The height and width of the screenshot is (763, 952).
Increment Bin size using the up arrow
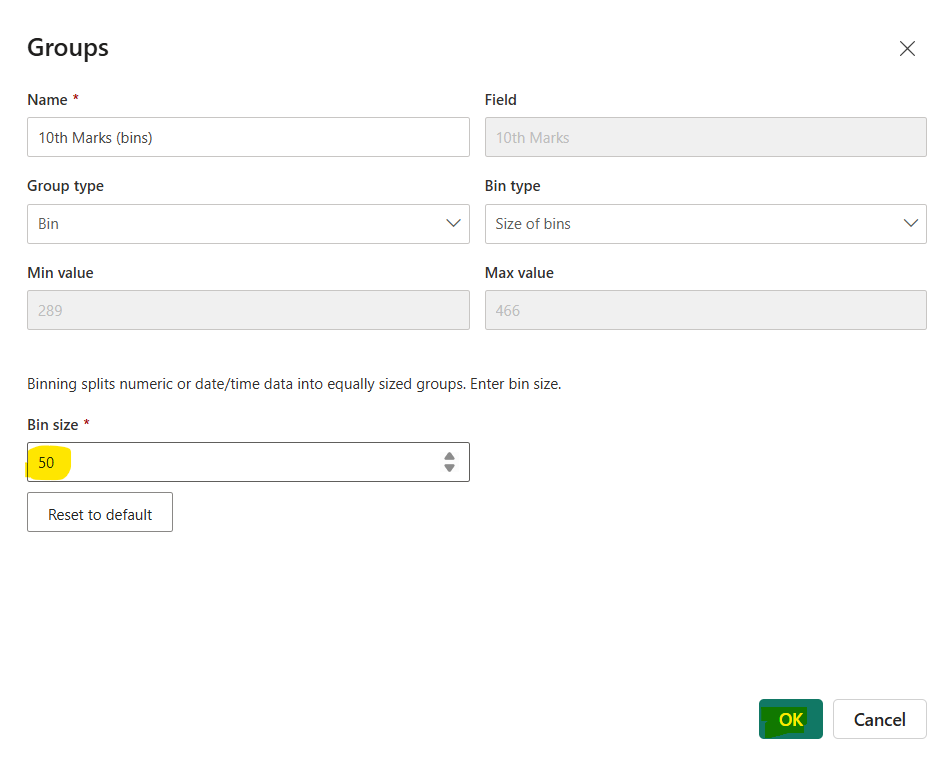pos(449,456)
